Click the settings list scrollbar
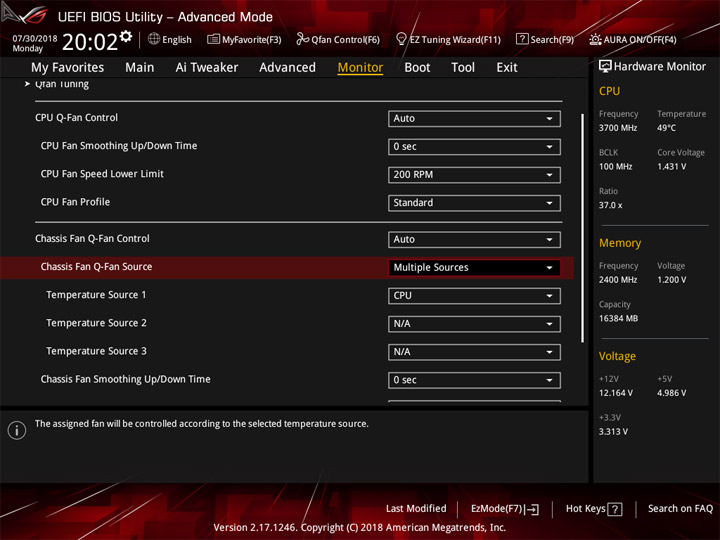Image resolution: width=720 pixels, height=540 pixels. click(582, 228)
